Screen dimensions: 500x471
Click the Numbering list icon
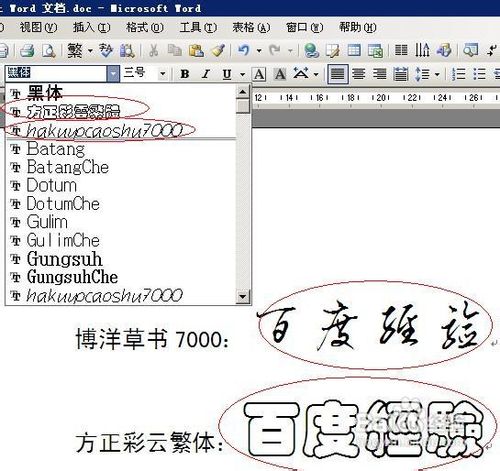[459, 74]
